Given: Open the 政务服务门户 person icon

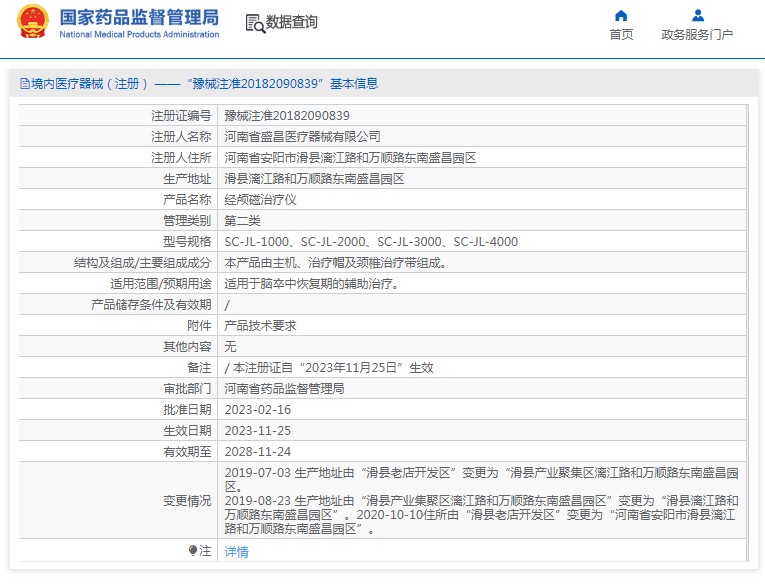Looking at the screenshot, I should point(698,16).
